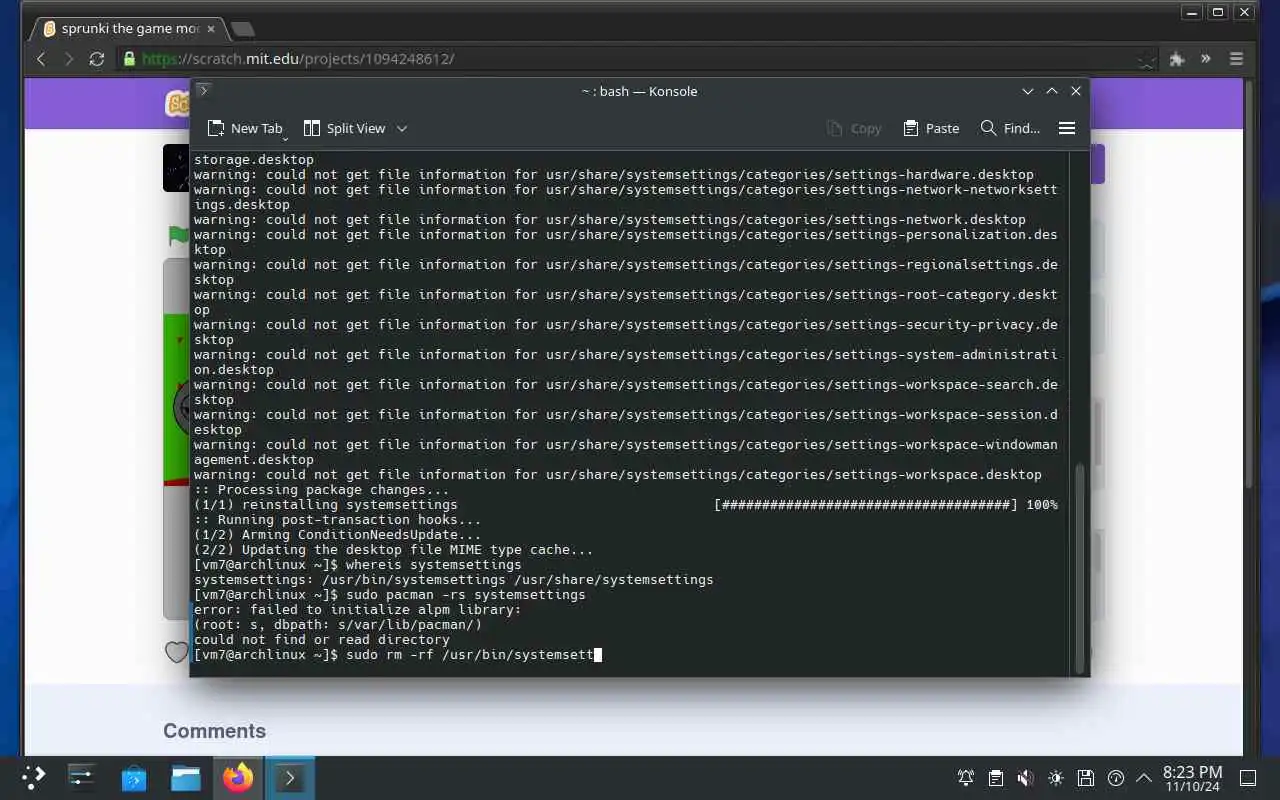
Task: Open Konsole hamburger menu
Action: [x=1067, y=128]
